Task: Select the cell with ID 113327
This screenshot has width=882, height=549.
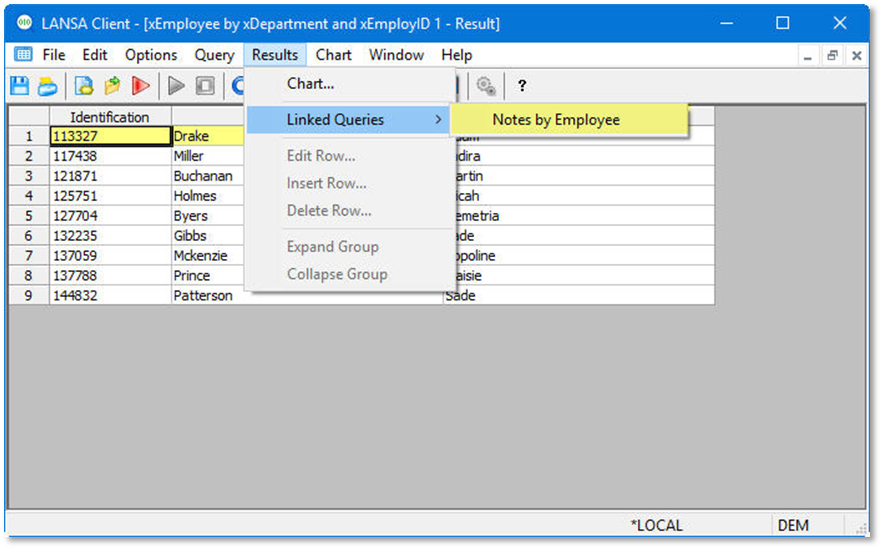Action: point(110,136)
